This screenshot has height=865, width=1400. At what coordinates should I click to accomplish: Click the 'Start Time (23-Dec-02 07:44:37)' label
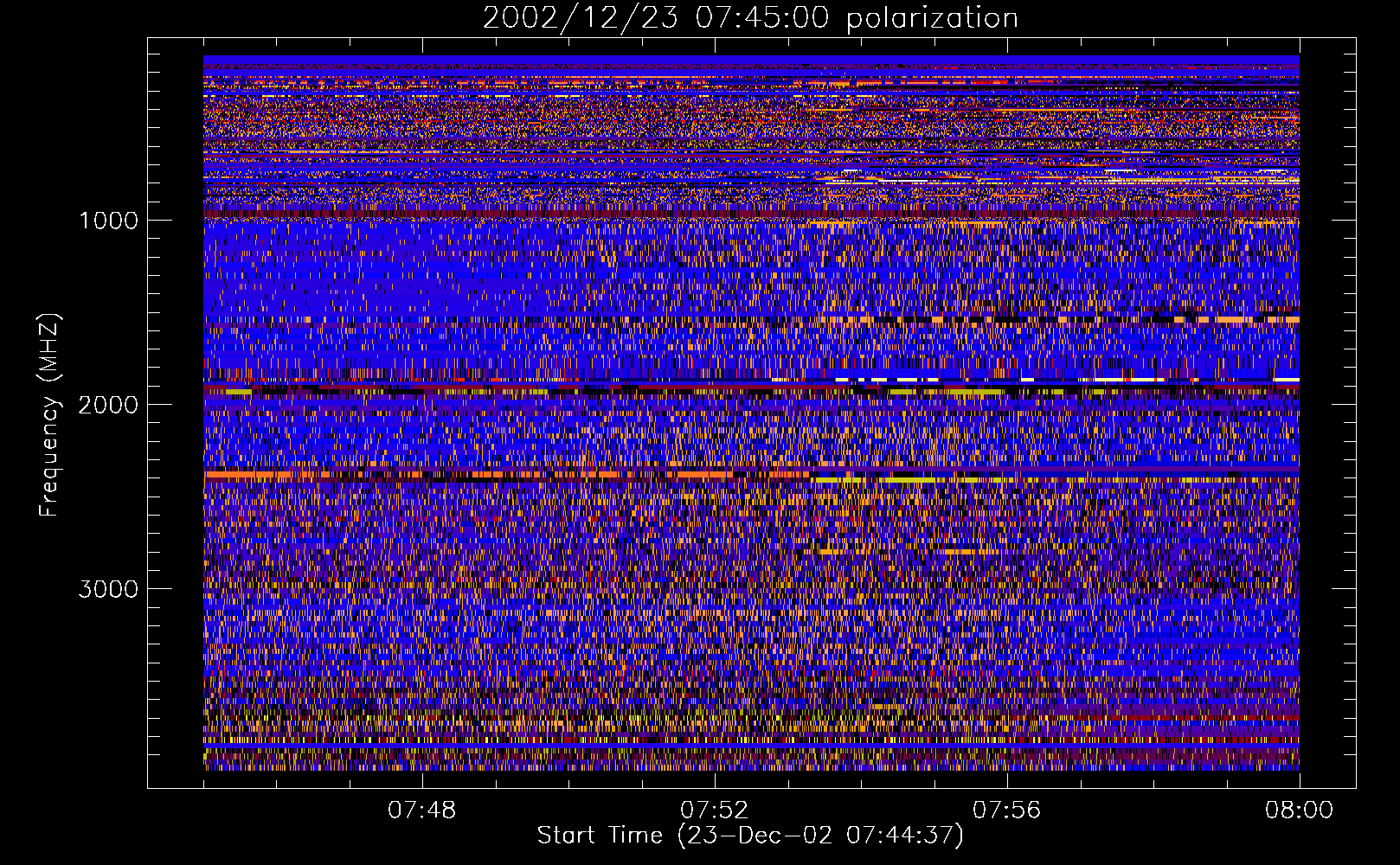click(x=750, y=836)
